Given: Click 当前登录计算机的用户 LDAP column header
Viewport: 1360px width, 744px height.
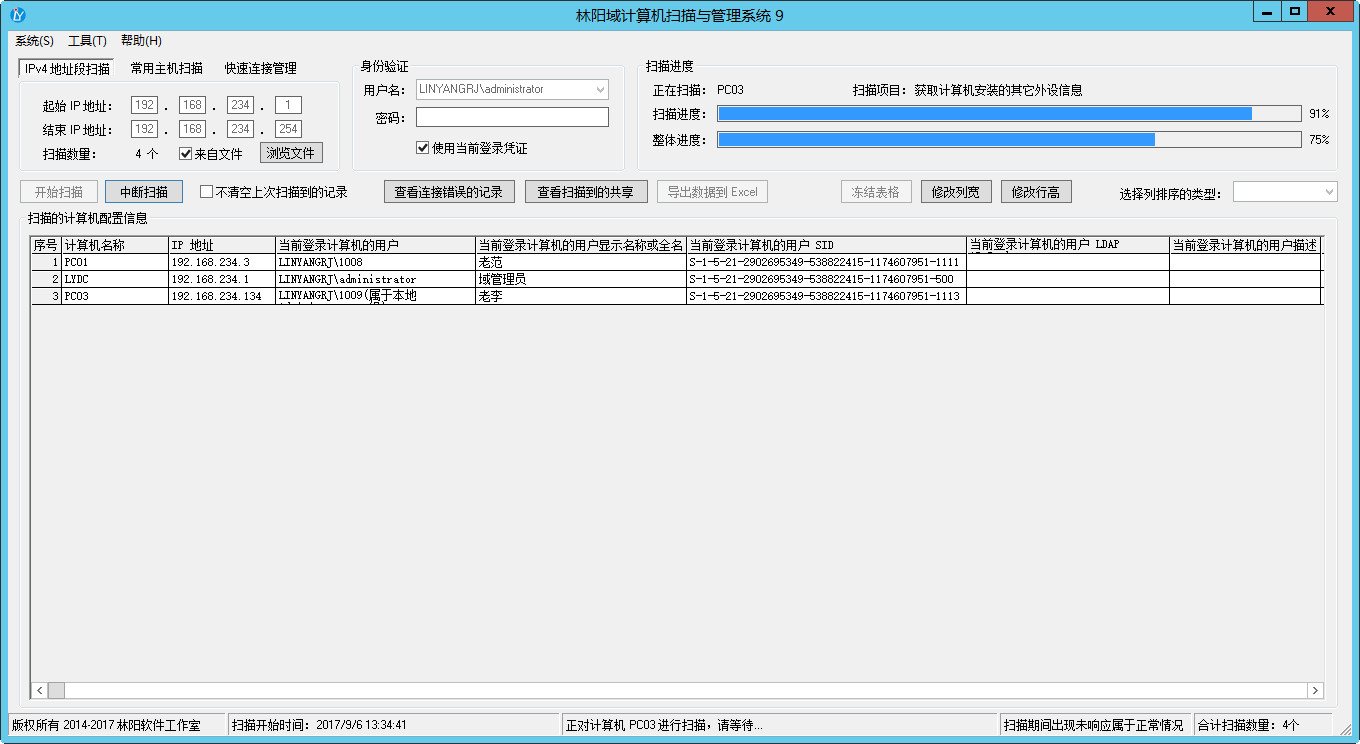Looking at the screenshot, I should 1068,245.
